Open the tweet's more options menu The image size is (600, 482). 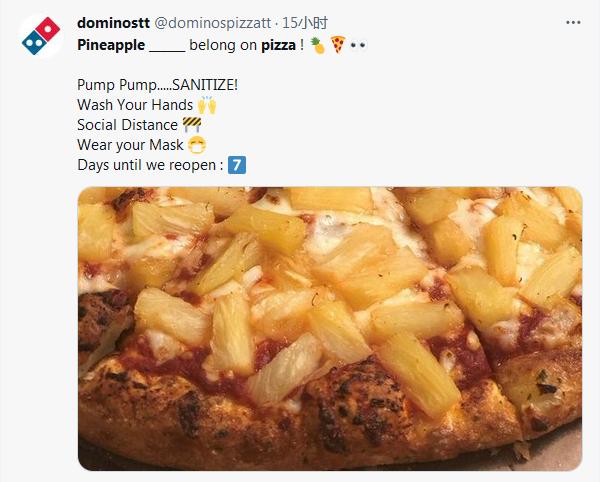pyautogui.click(x=573, y=22)
